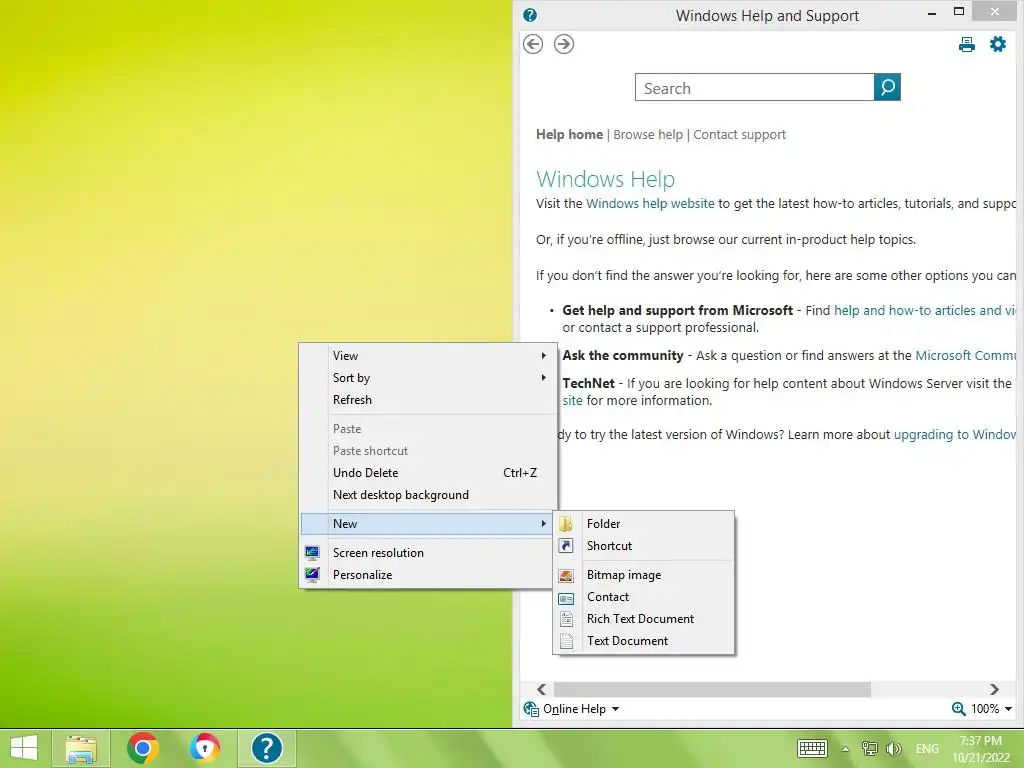
Task: Create a new Contact
Action: point(644,597)
